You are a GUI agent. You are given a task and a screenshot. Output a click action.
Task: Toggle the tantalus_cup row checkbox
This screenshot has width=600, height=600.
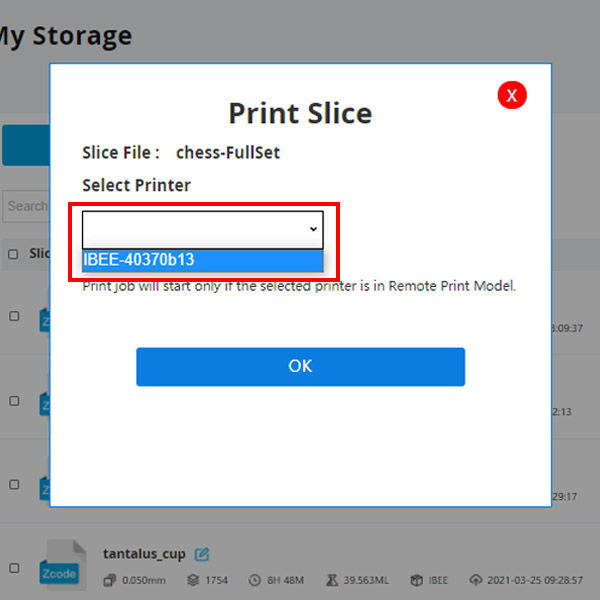click(x=14, y=568)
